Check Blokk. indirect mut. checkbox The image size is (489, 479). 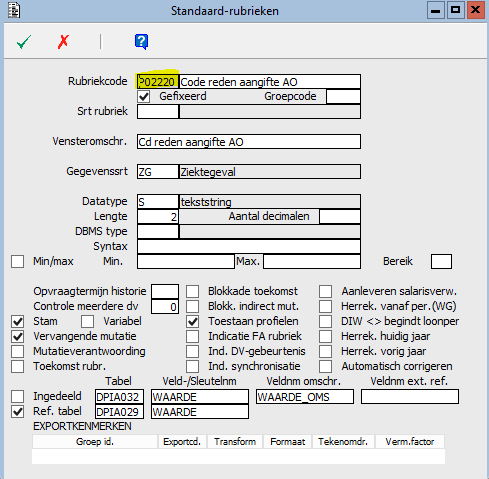(192, 307)
